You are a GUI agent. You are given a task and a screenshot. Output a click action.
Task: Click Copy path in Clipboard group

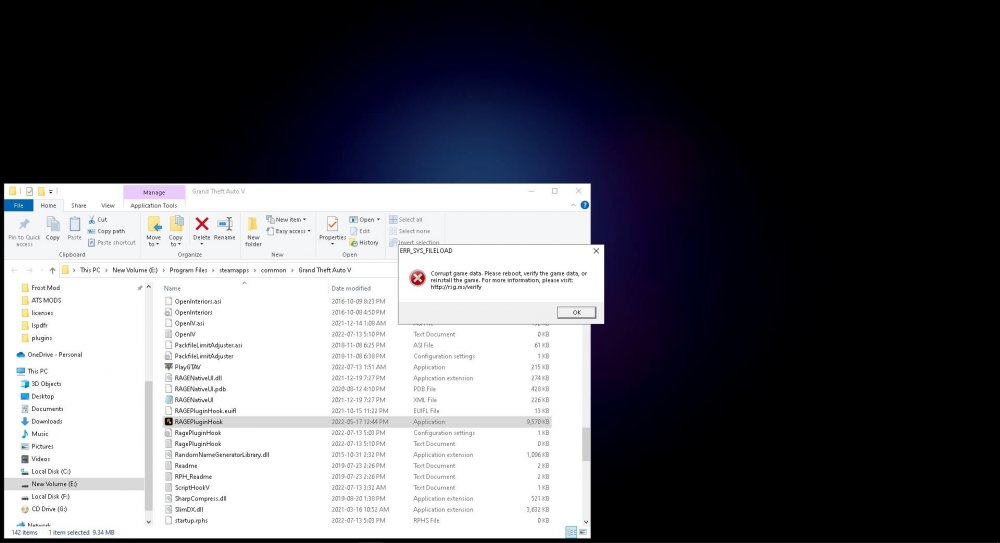click(107, 231)
